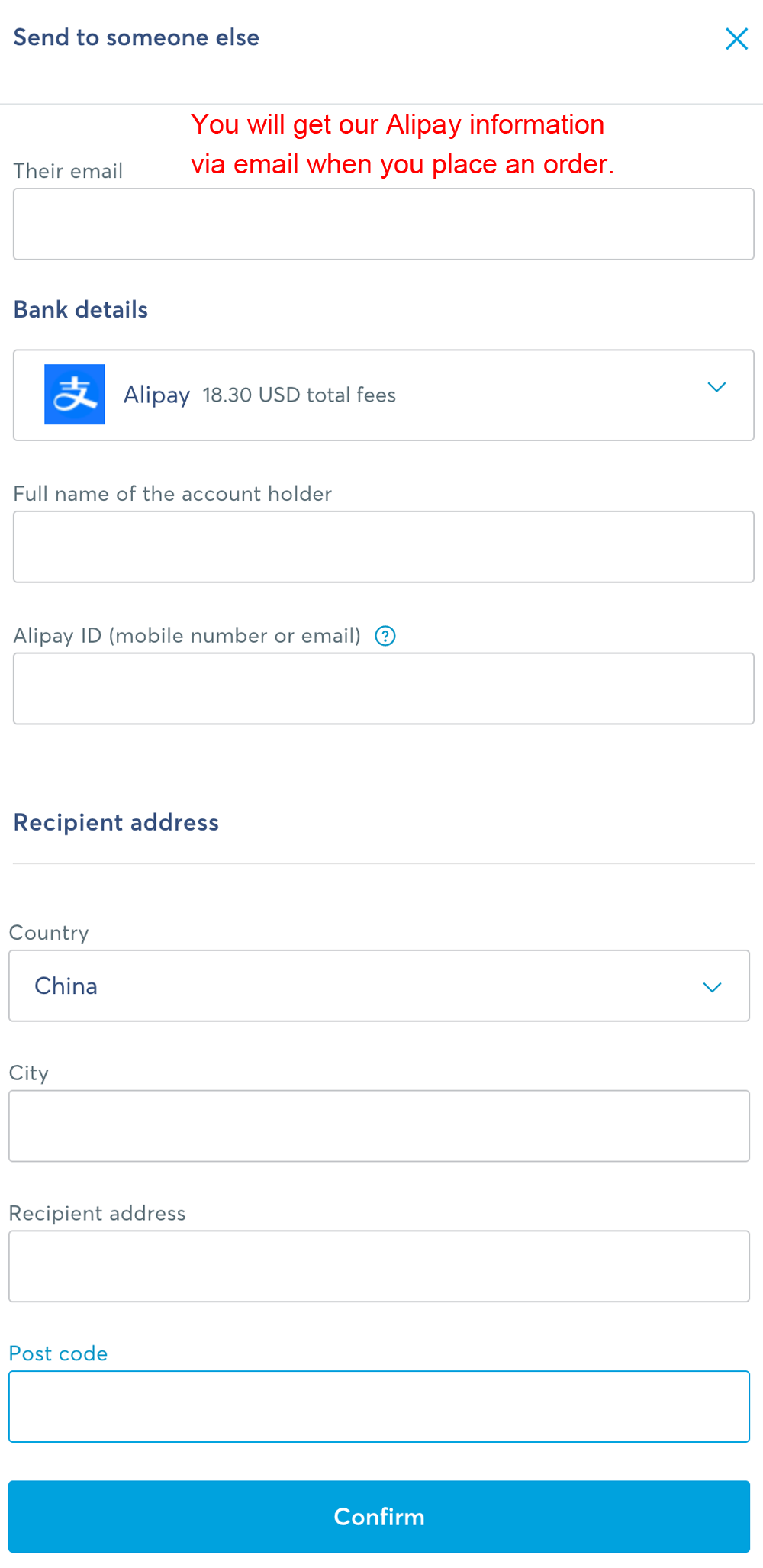The width and height of the screenshot is (763, 1568).
Task: Click the Their email input field
Action: [384, 224]
